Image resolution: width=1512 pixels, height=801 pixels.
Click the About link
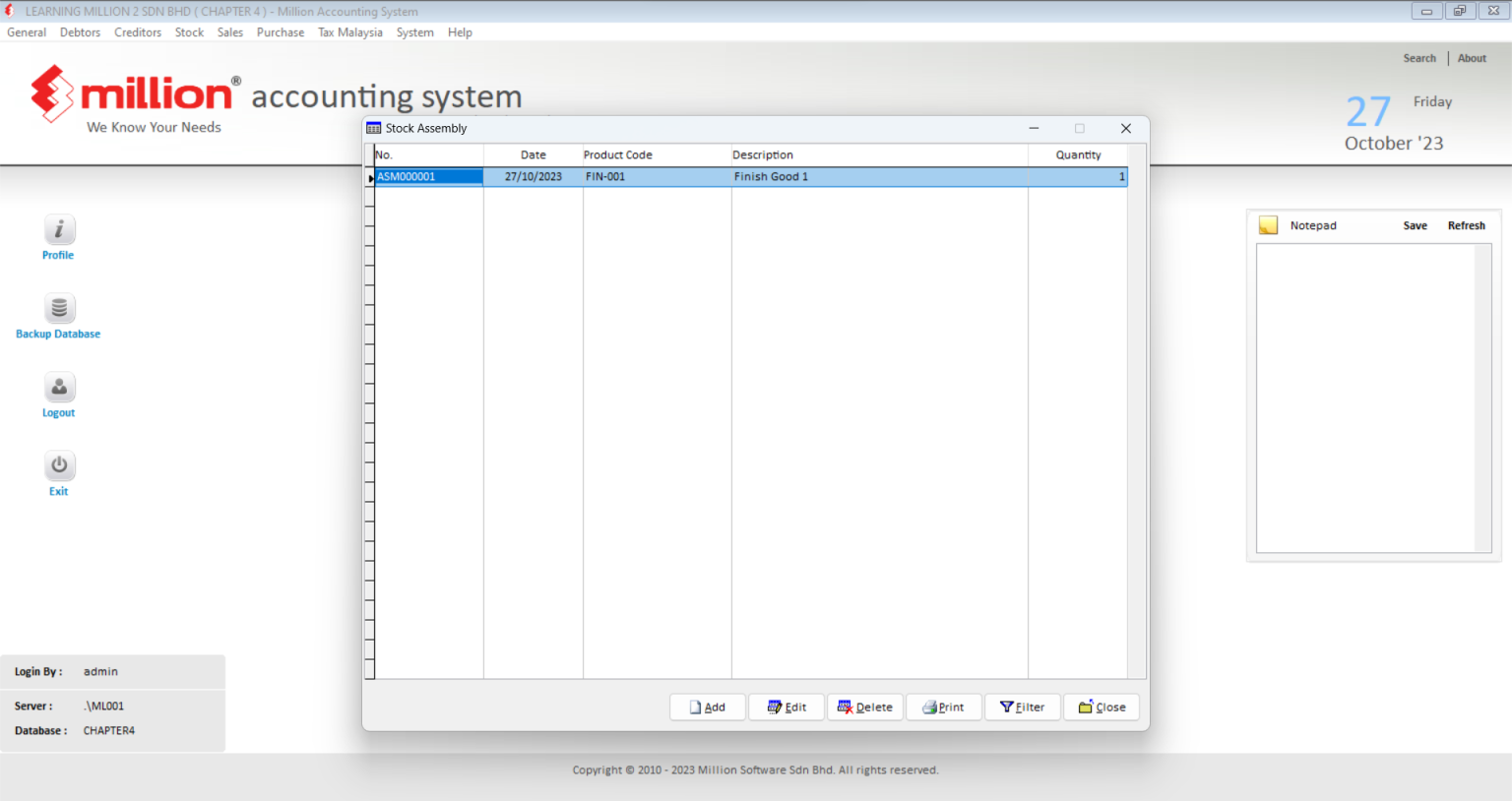1472,58
